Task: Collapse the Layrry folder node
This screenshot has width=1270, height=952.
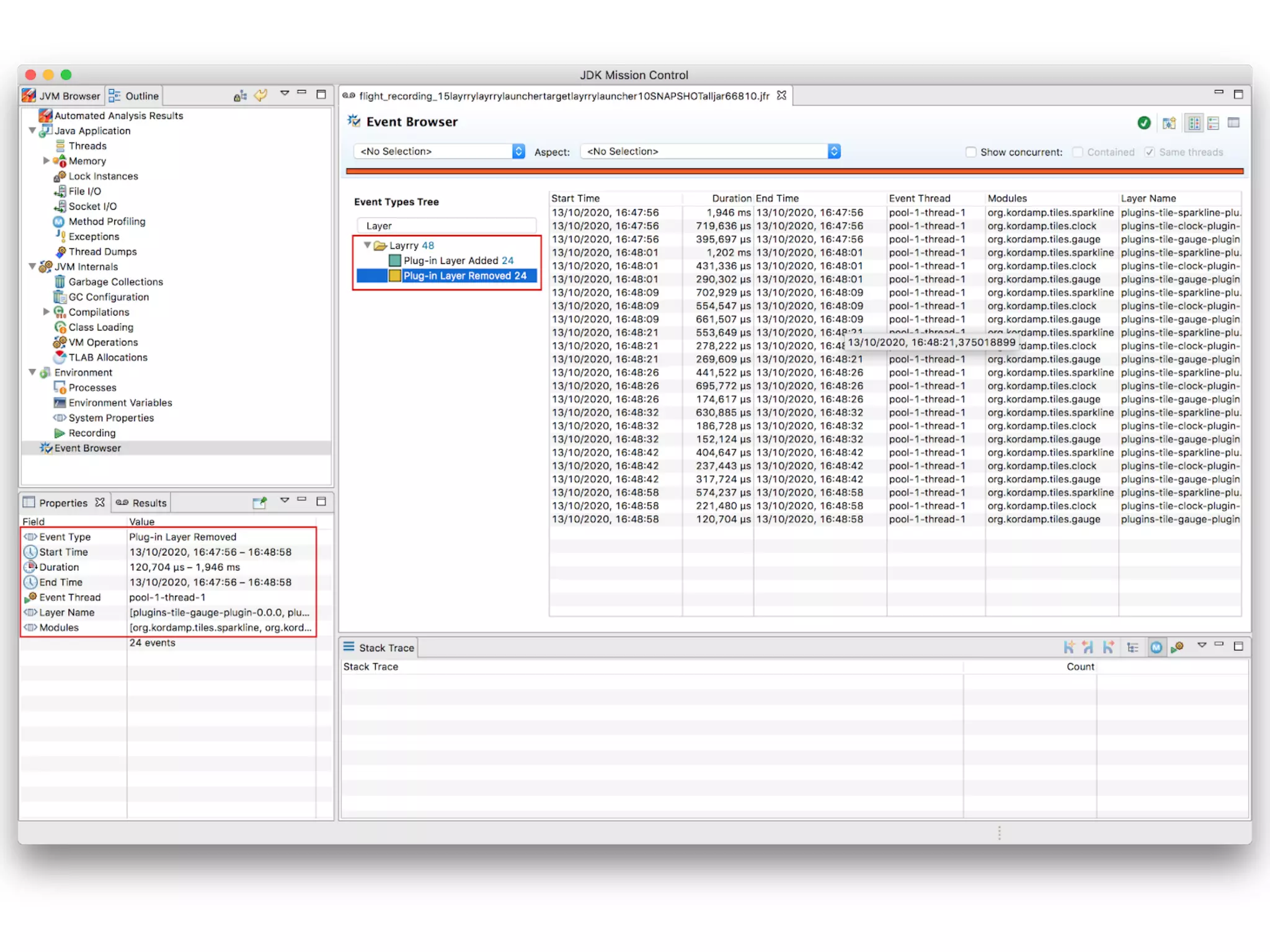Action: pyautogui.click(x=367, y=245)
